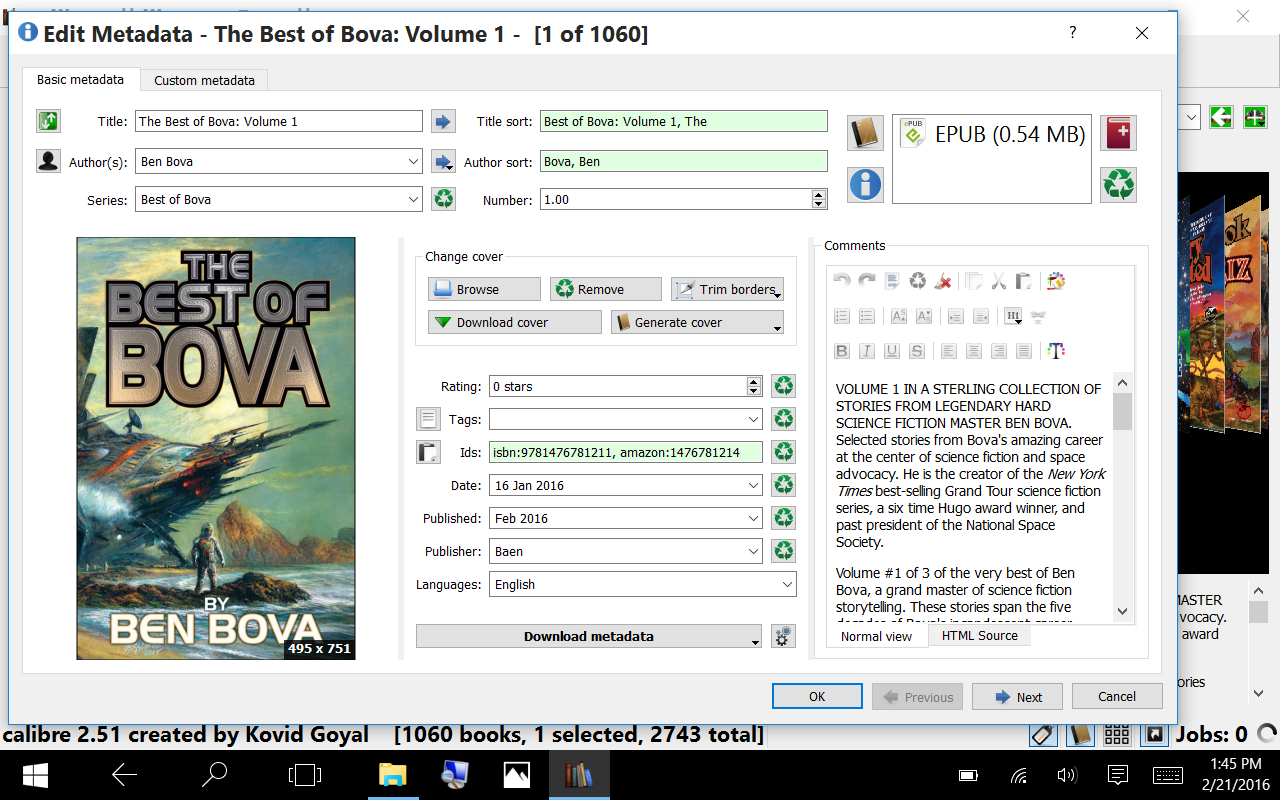
Task: Set cover from the book format
Action: pyautogui.click(x=865, y=133)
